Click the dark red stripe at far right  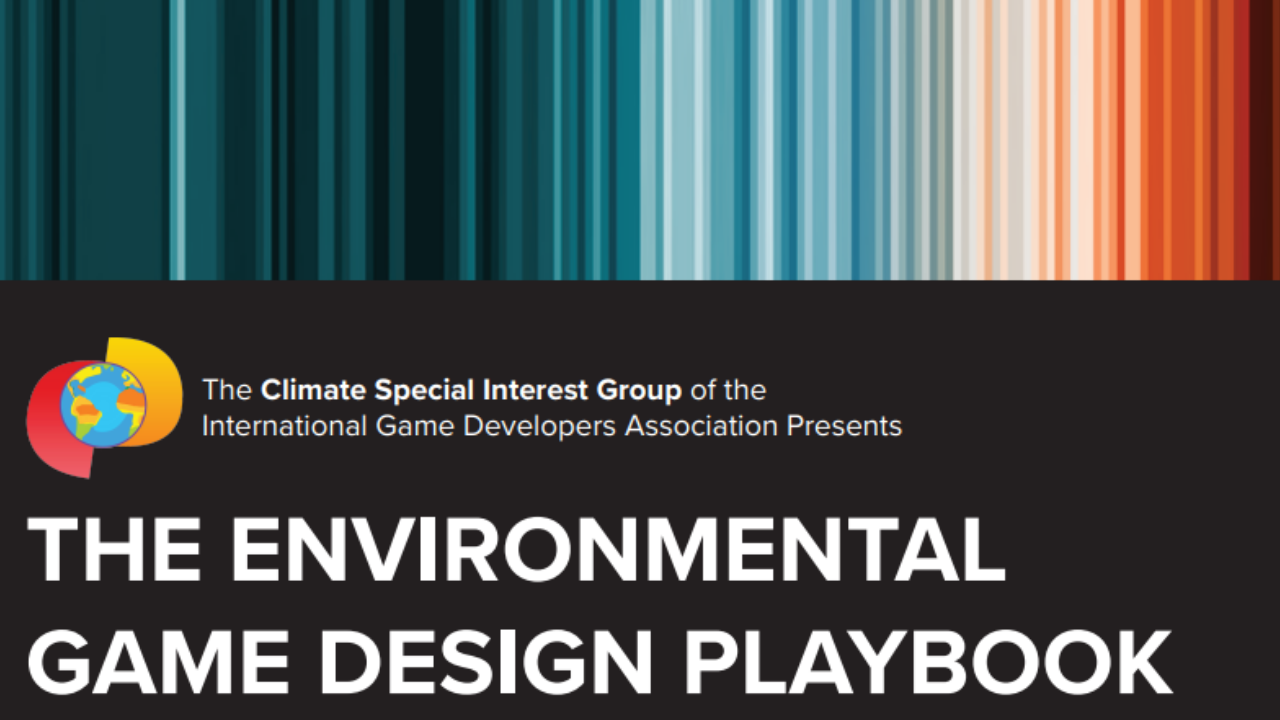(x=1262, y=140)
